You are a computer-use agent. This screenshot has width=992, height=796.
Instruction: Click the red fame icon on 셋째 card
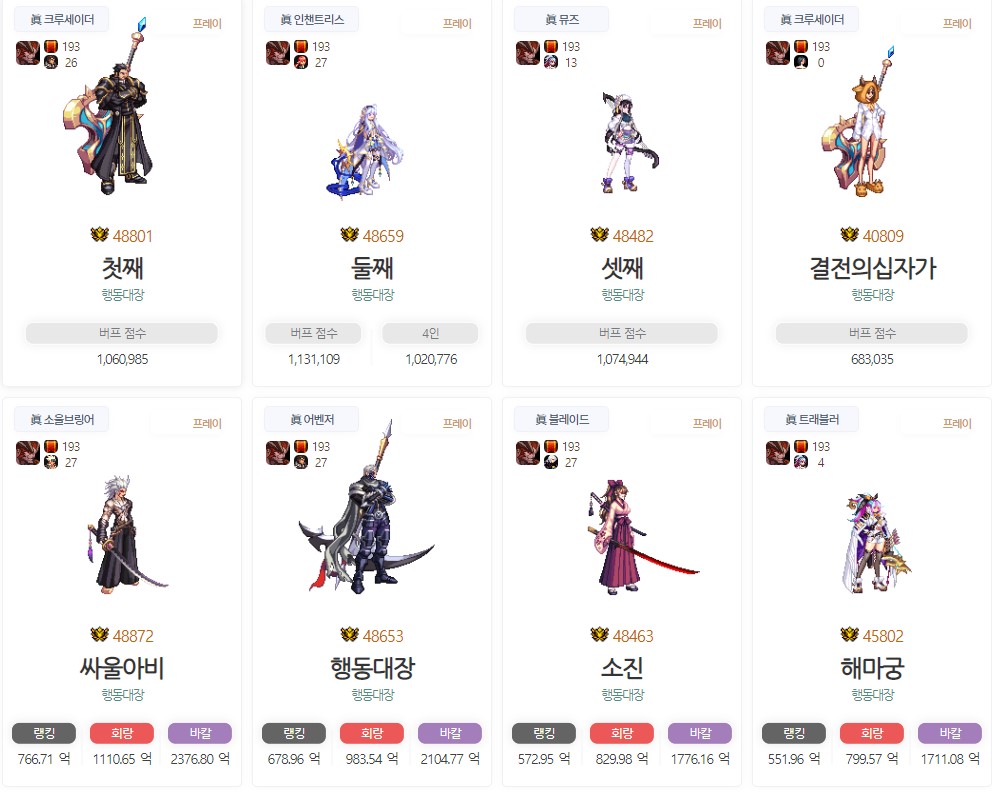(x=551, y=46)
